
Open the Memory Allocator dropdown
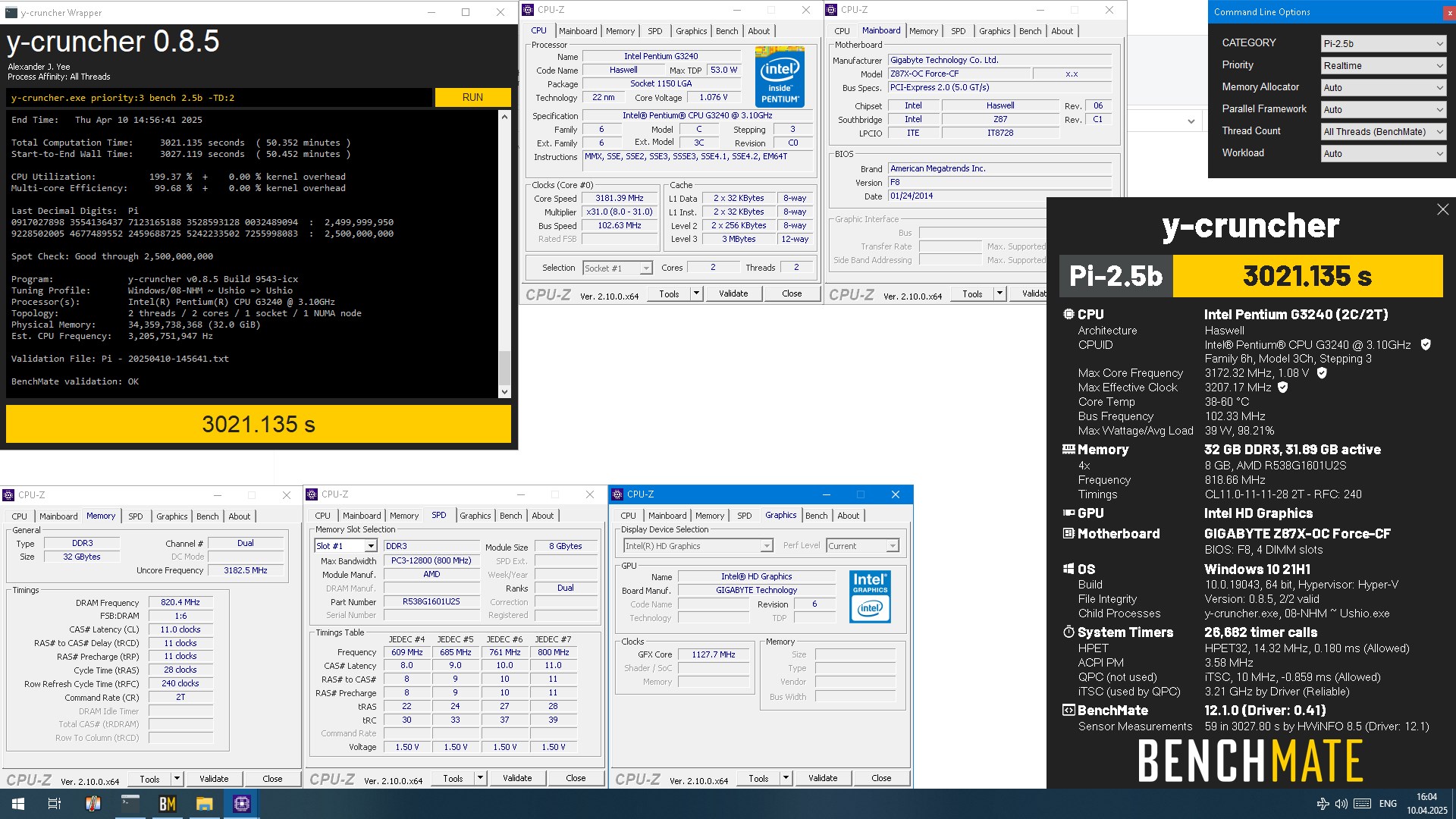pyautogui.click(x=1383, y=88)
